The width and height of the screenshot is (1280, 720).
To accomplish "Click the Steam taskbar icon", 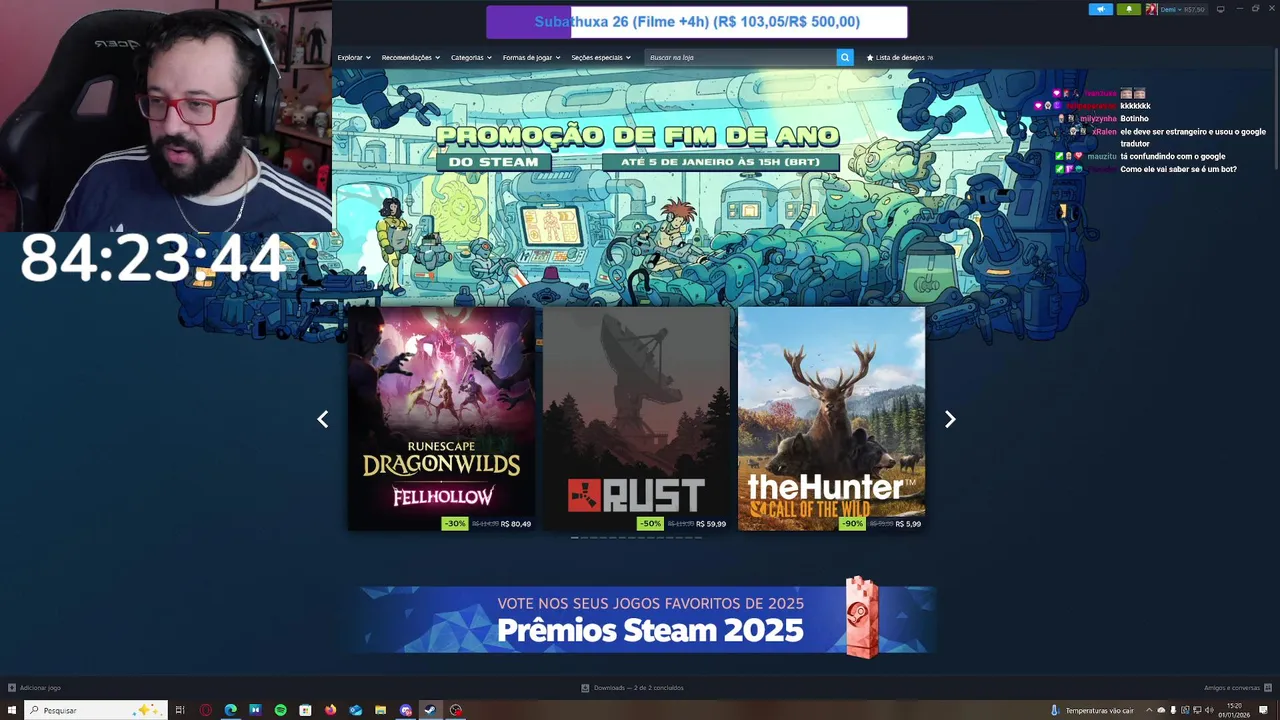I will click(x=430, y=710).
